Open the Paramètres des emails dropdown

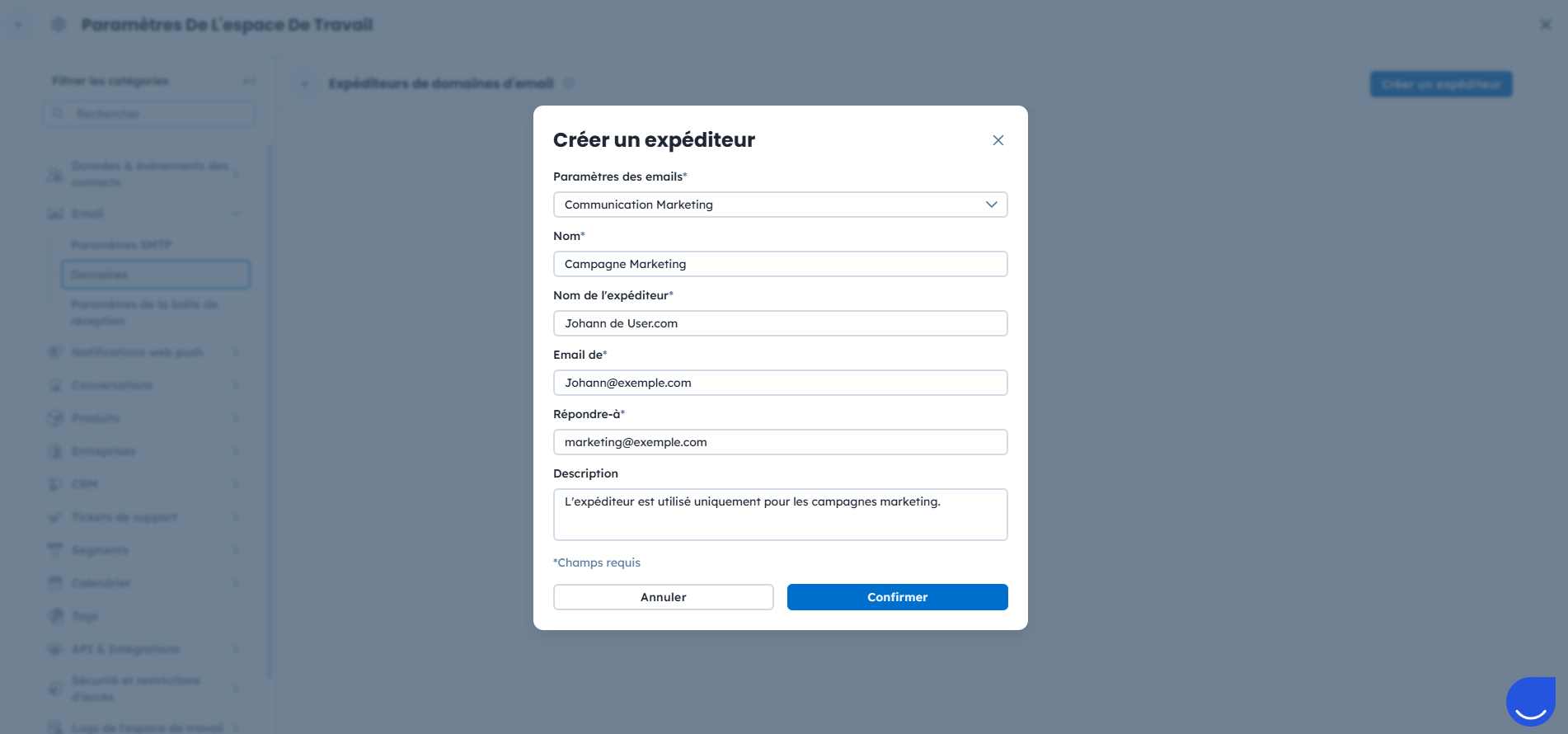[x=780, y=205]
